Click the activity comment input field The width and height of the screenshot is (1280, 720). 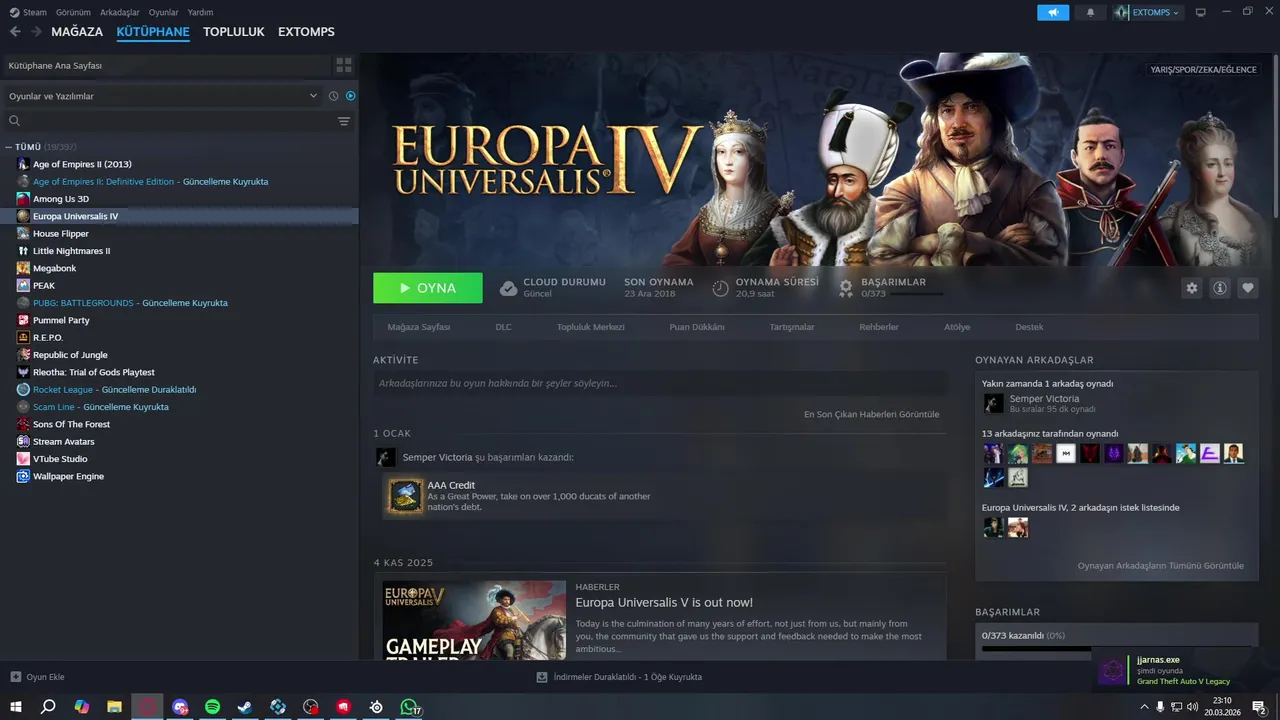(660, 383)
